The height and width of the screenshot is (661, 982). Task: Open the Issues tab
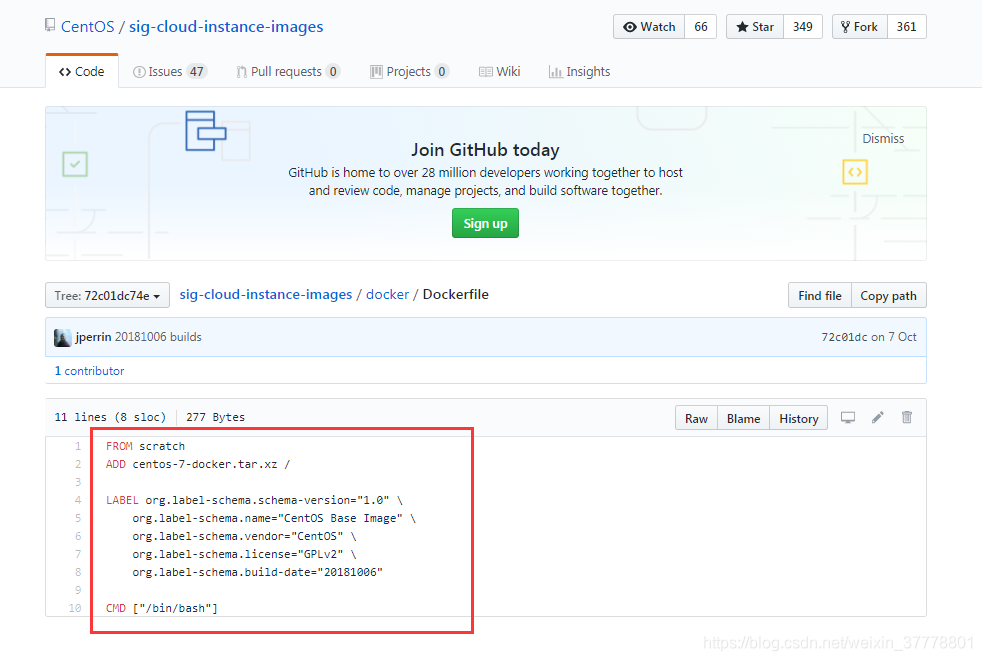[x=170, y=71]
